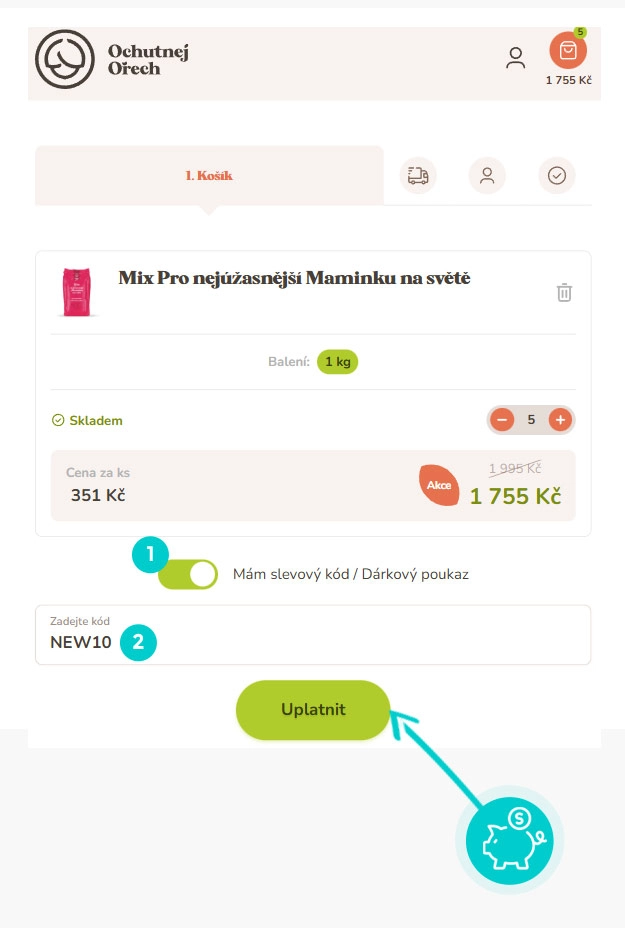The image size is (625, 928).
Task: Click the order confirmation checkmark step icon
Action: 557,175
